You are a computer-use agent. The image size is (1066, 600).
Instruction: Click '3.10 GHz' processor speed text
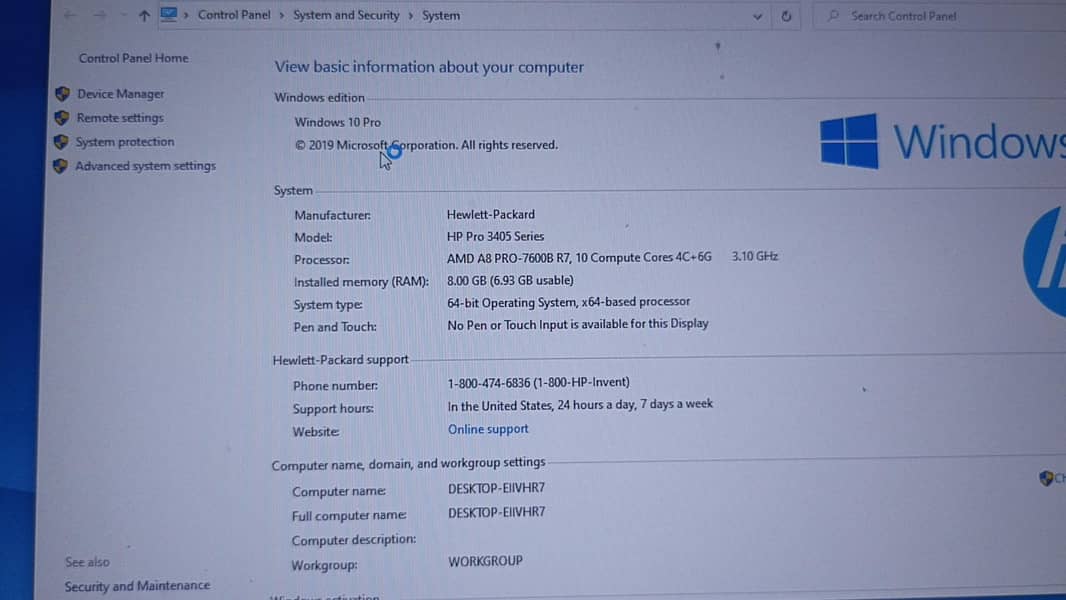point(755,256)
